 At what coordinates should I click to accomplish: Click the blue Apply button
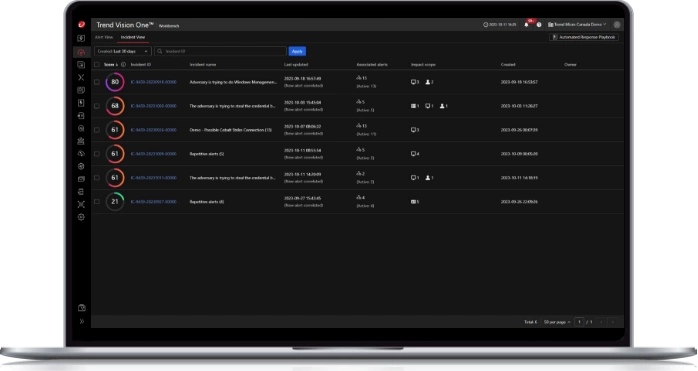[297, 51]
